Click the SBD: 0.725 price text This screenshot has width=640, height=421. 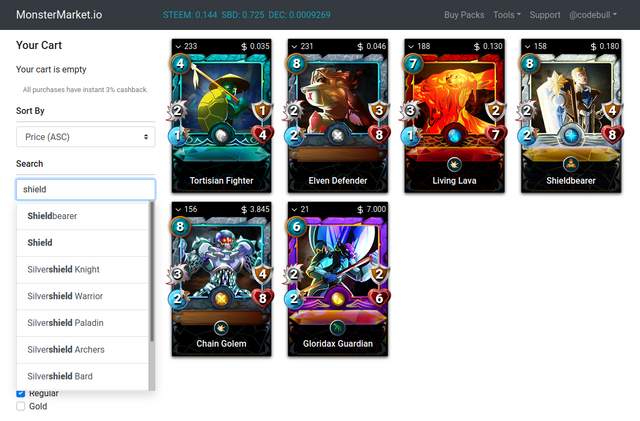pos(243,15)
